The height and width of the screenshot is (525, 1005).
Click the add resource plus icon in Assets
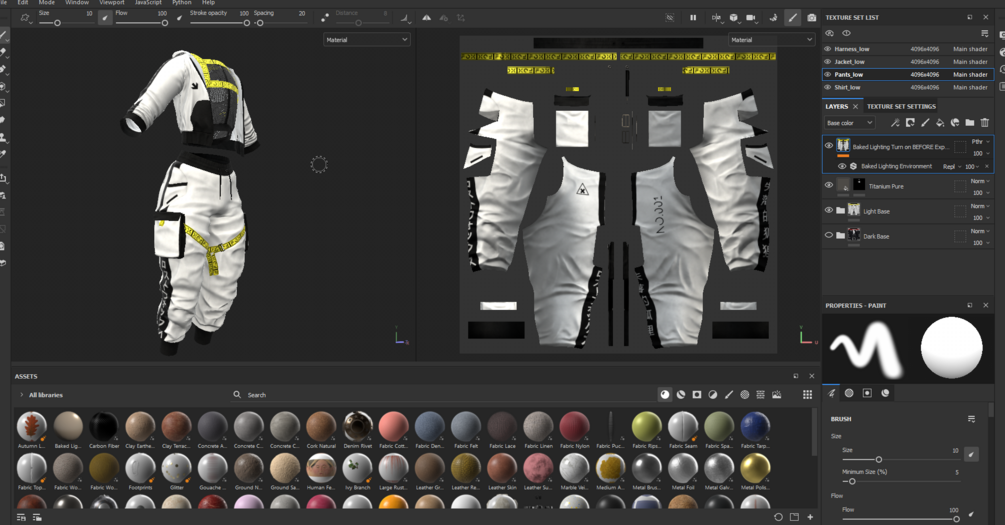[810, 517]
